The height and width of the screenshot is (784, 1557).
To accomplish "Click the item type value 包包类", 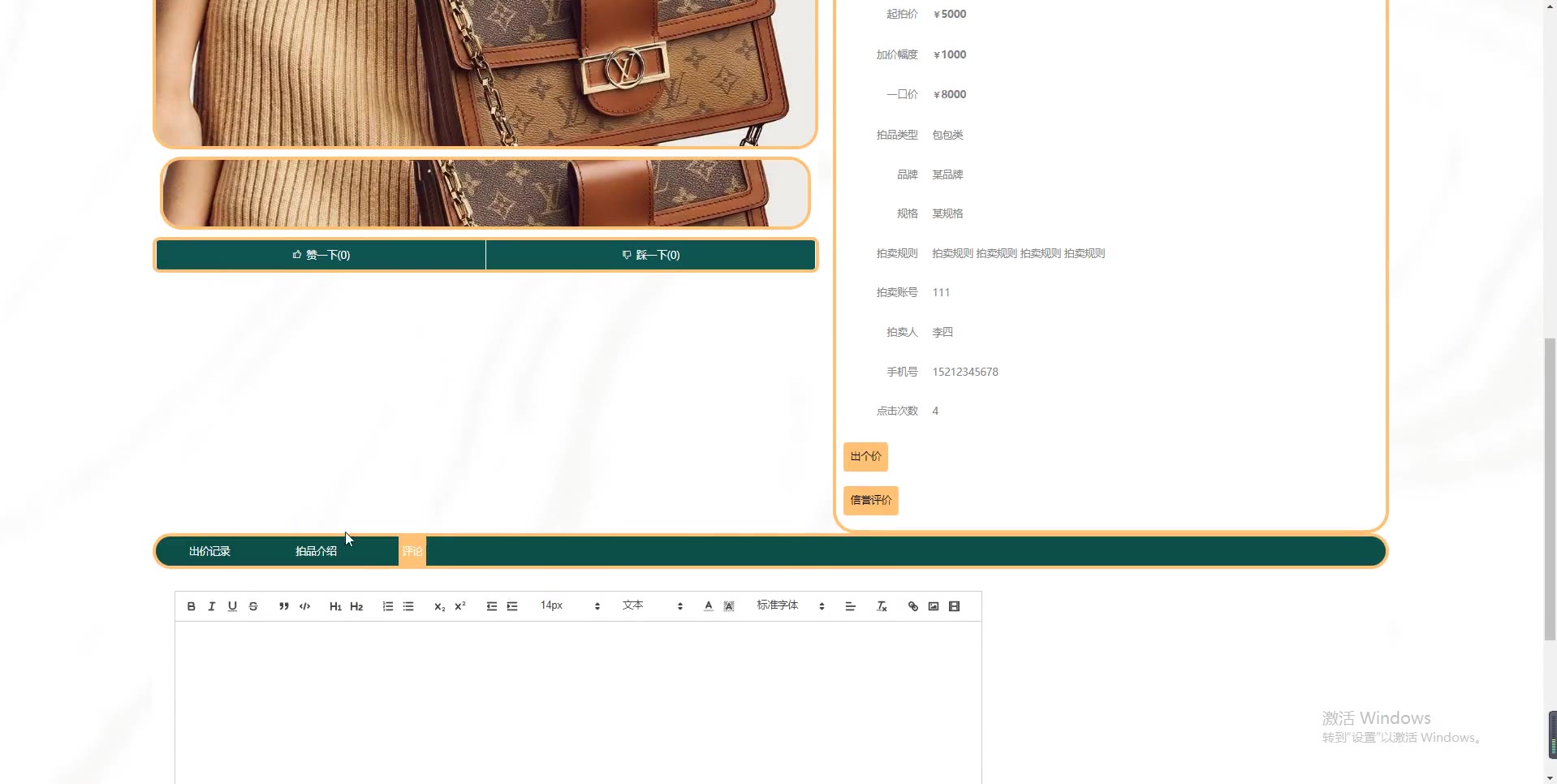I will [x=947, y=135].
